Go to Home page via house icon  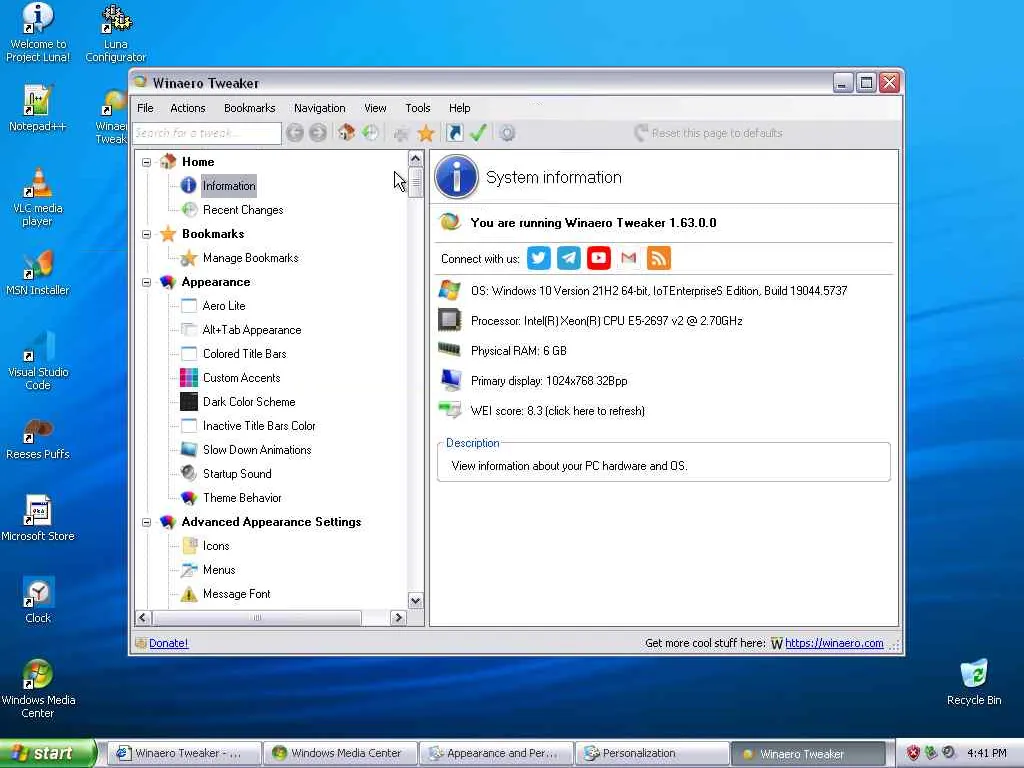coord(346,133)
